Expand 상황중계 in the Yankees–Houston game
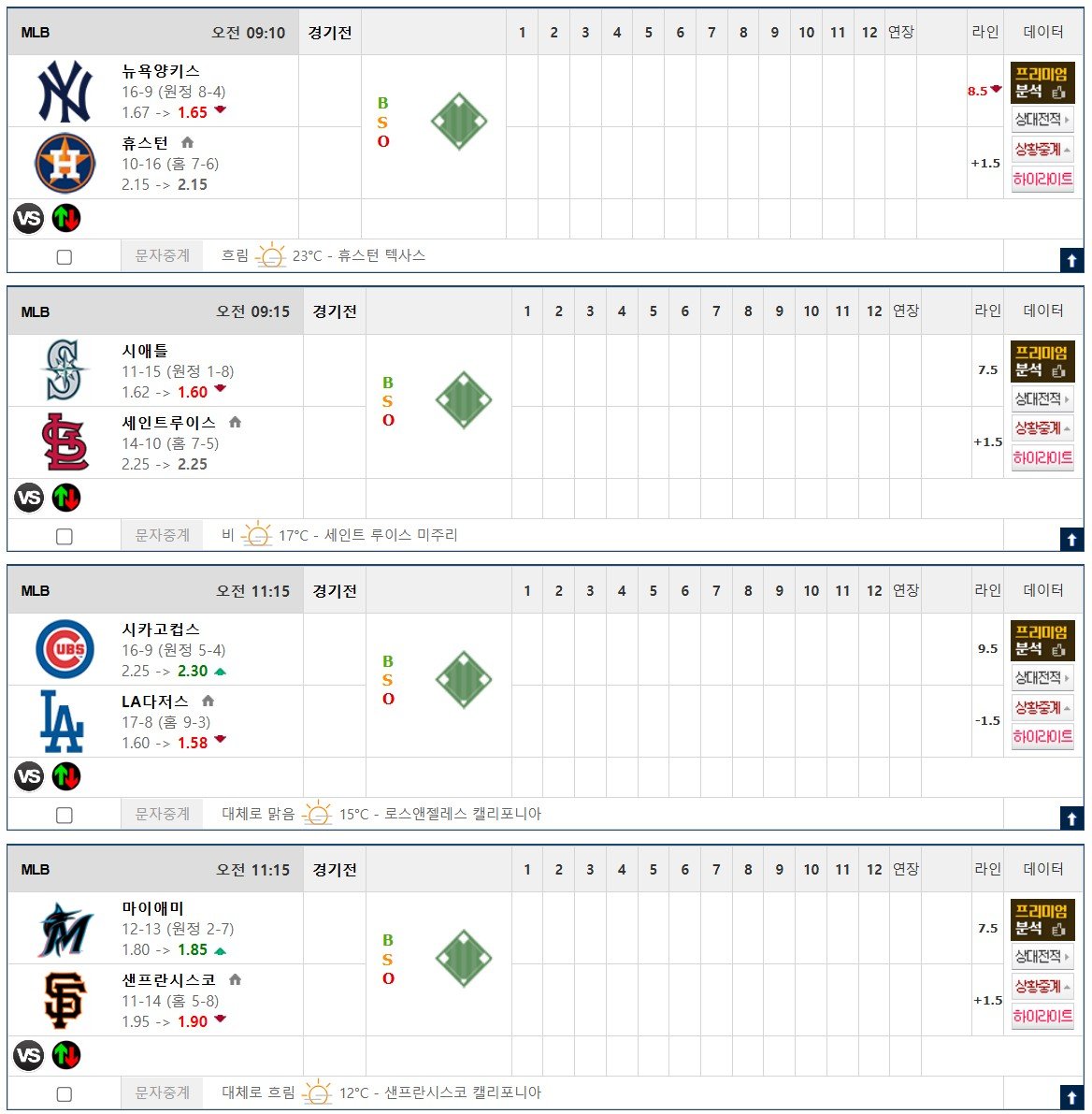Viewport: 1092px width, 1114px height. click(1042, 150)
